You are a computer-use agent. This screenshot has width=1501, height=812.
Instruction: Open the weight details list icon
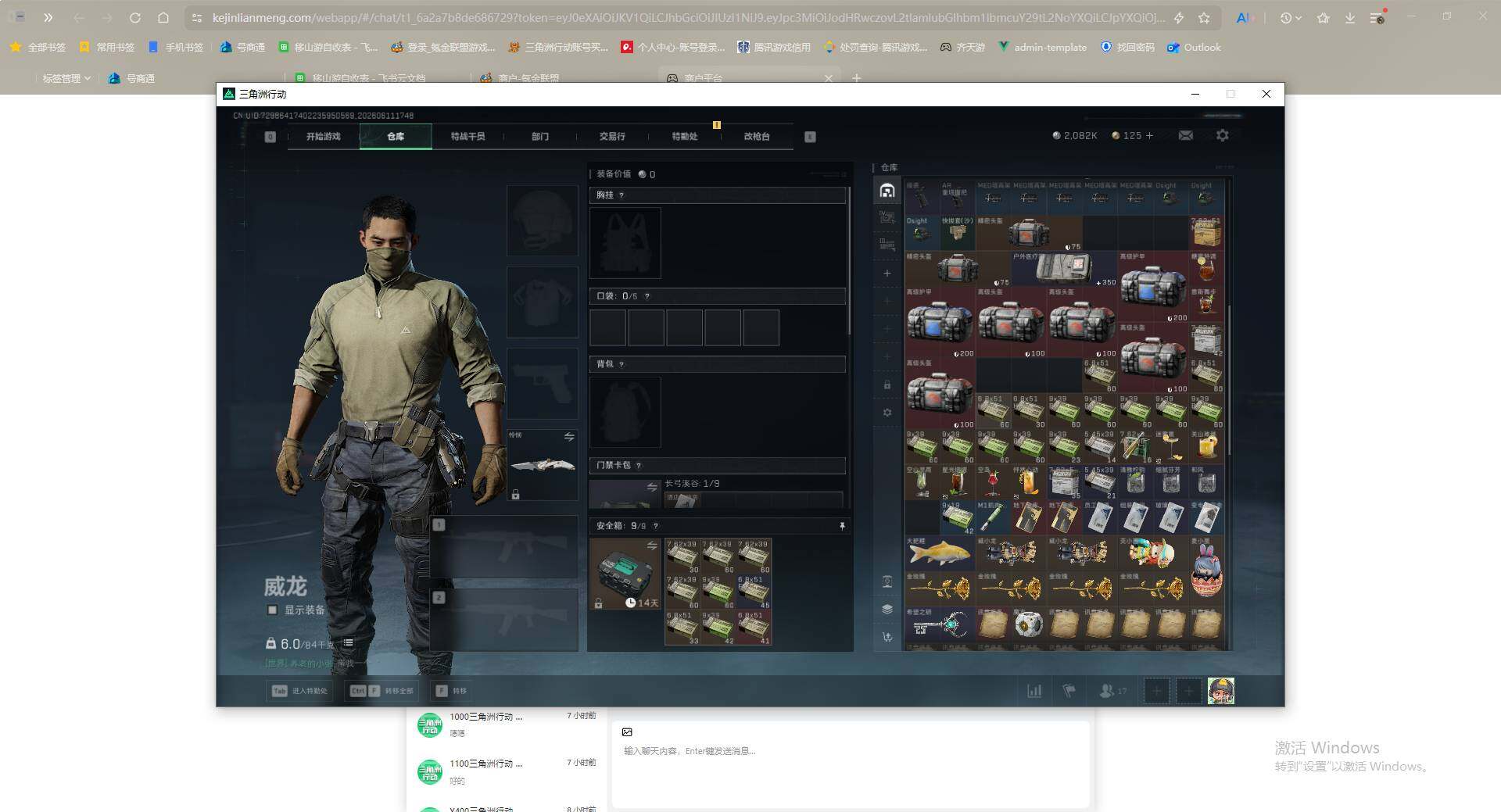[348, 643]
